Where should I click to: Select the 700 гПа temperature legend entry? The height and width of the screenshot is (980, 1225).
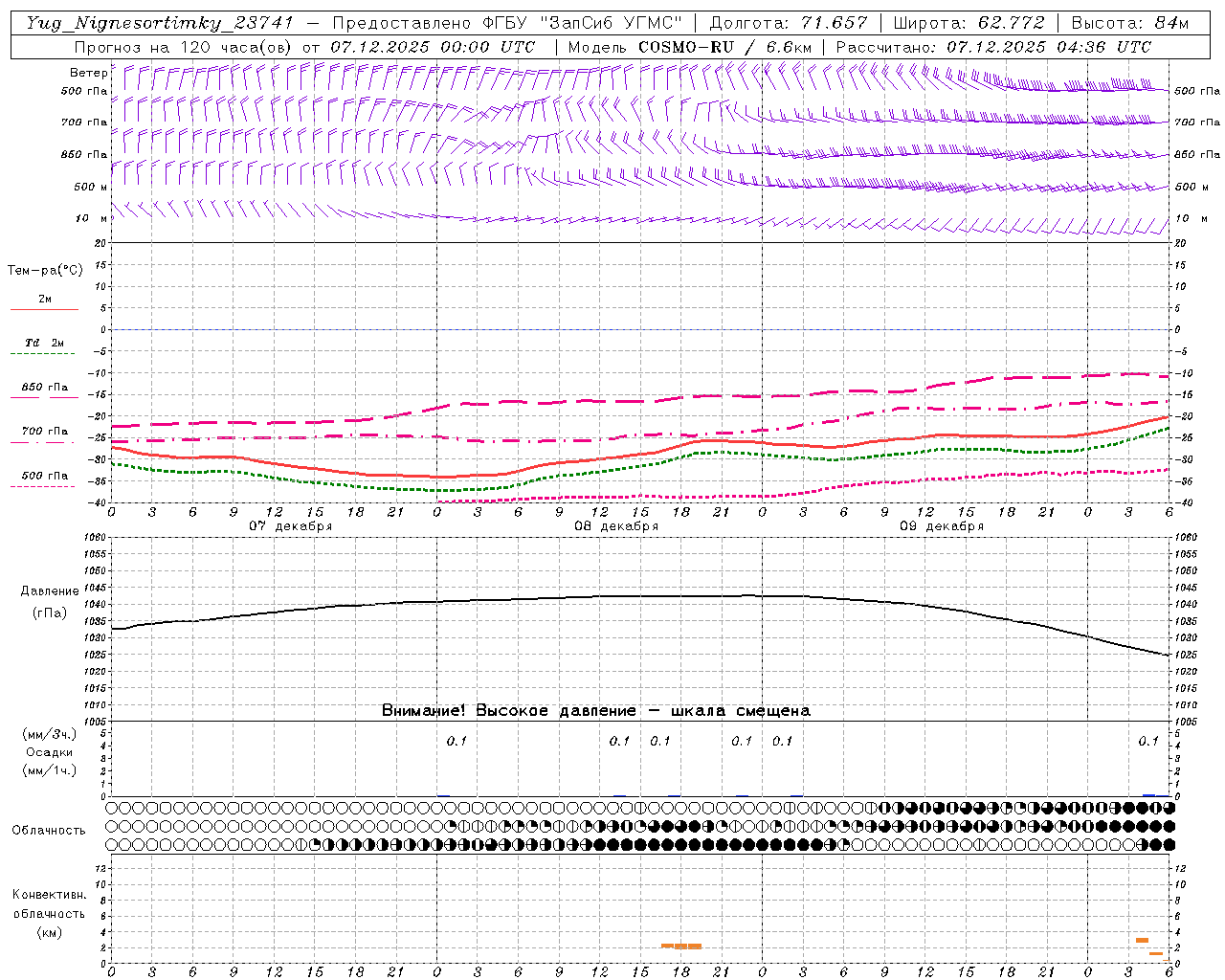point(45,432)
